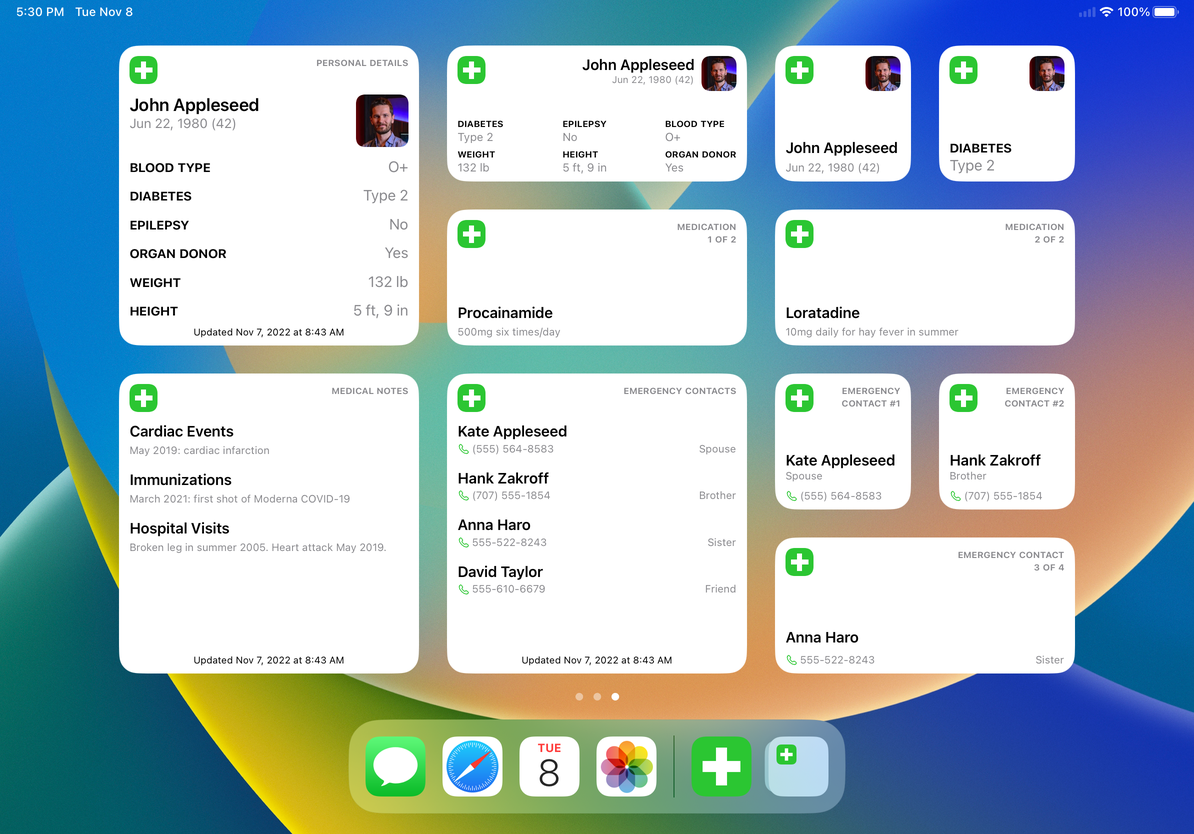This screenshot has height=834, width=1194.
Task: Open the App Library folder in dock
Action: coord(797,766)
